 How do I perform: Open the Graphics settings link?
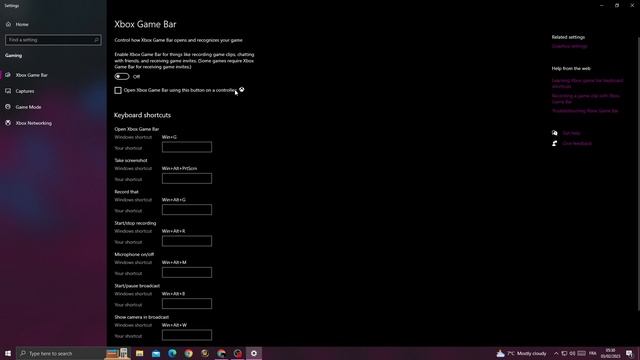(x=569, y=46)
